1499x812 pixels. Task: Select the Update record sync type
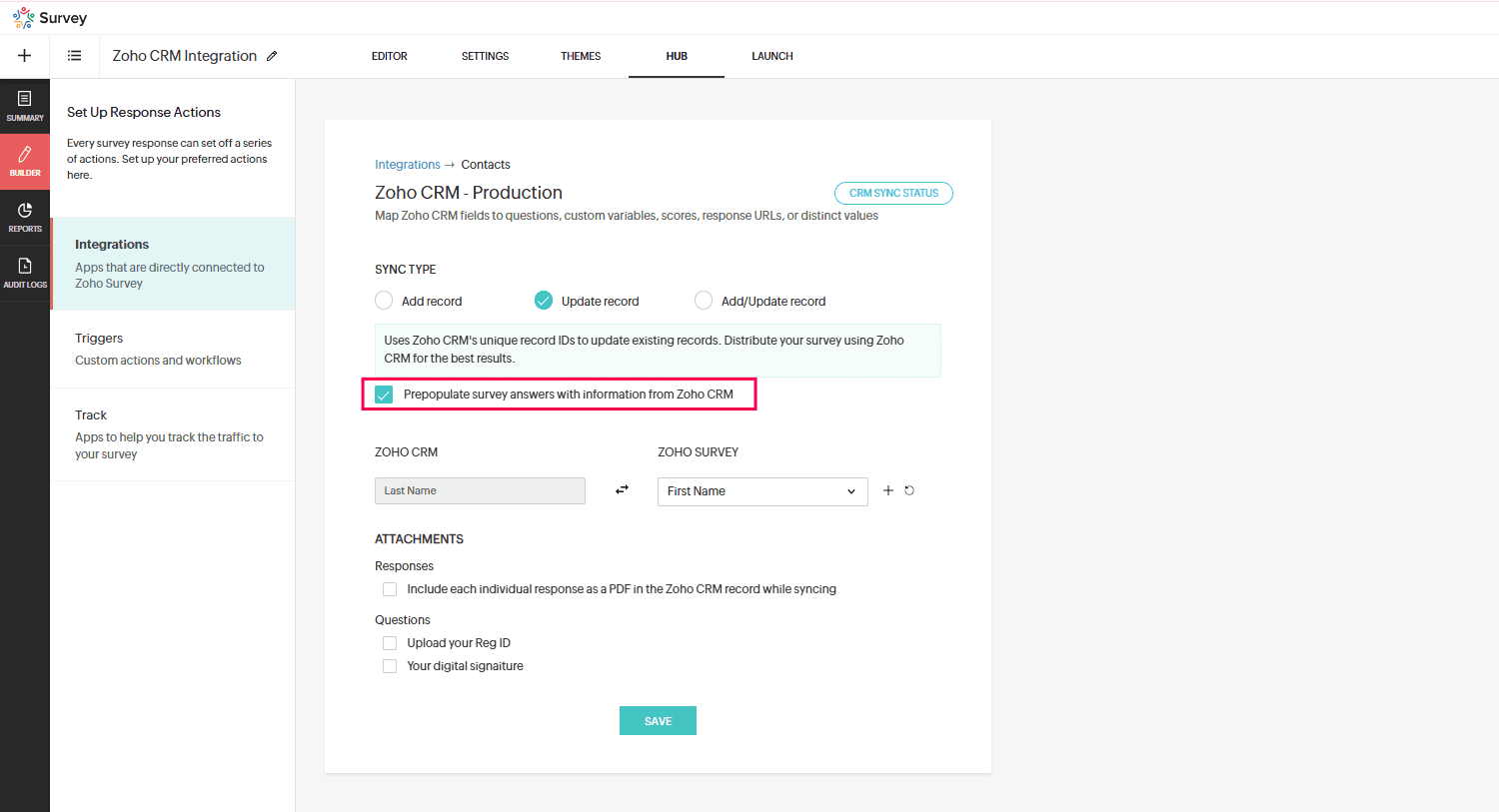[x=544, y=301]
